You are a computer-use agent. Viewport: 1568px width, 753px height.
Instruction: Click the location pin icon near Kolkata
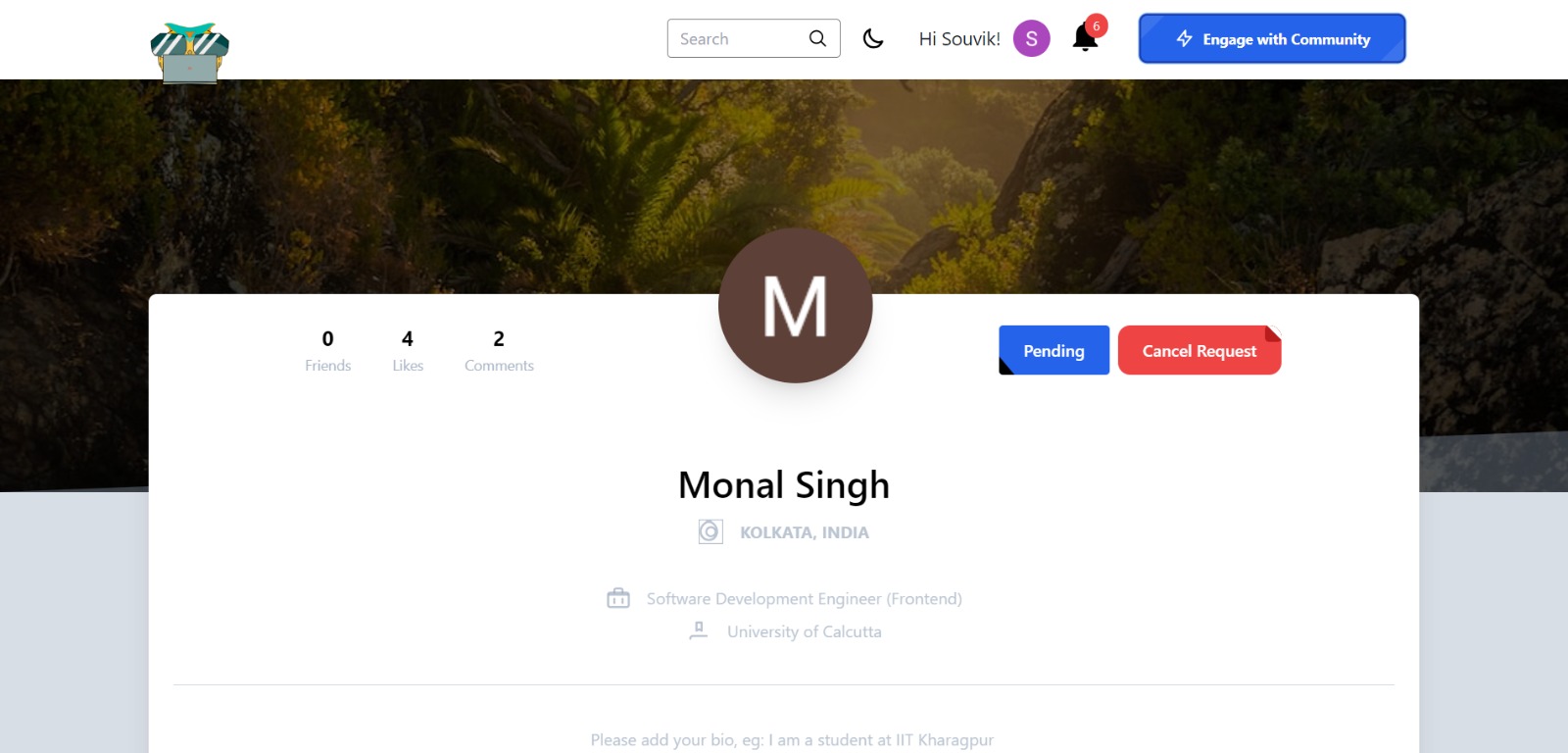click(710, 531)
